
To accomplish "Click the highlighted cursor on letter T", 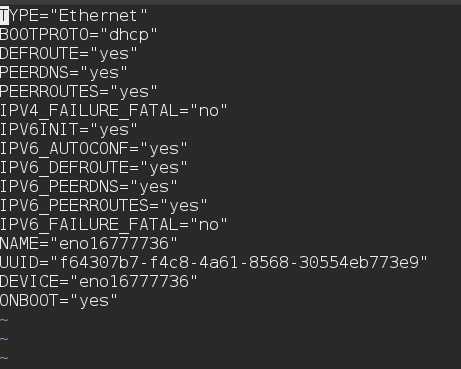I will coord(4,16).
